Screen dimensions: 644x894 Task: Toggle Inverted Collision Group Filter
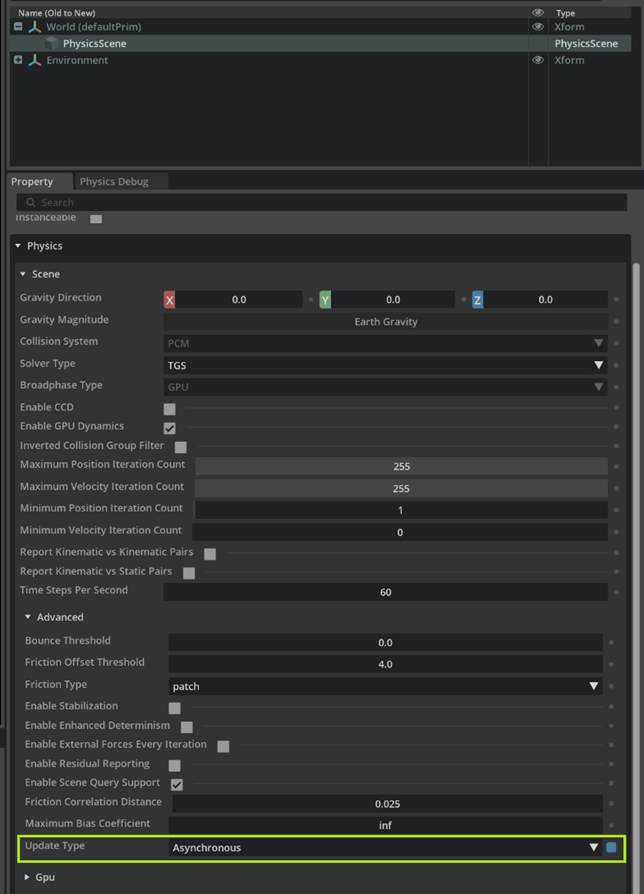pos(181,447)
